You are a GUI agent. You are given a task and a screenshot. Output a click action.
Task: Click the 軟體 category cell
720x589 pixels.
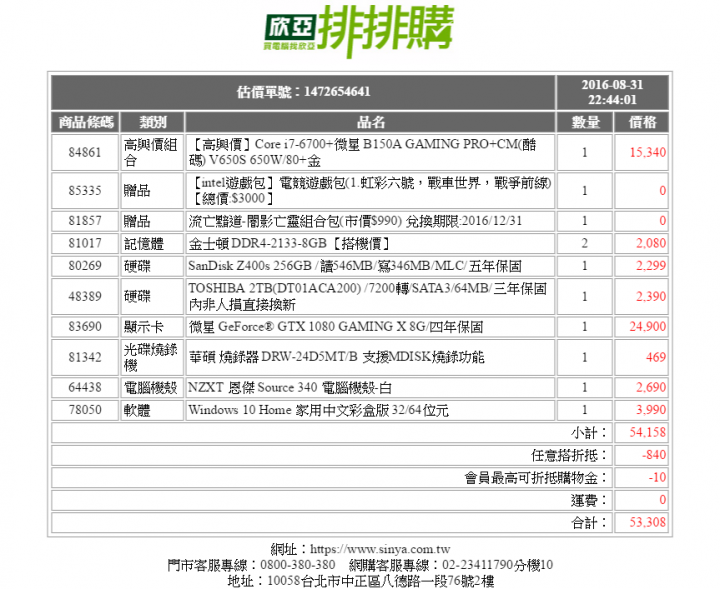point(152,410)
